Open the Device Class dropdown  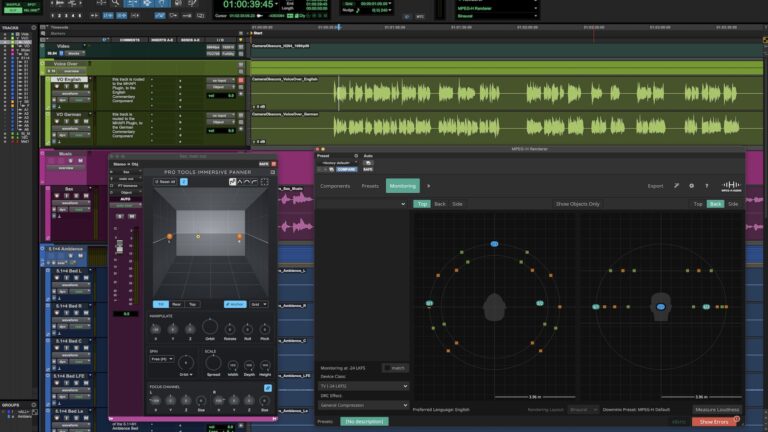coord(363,385)
